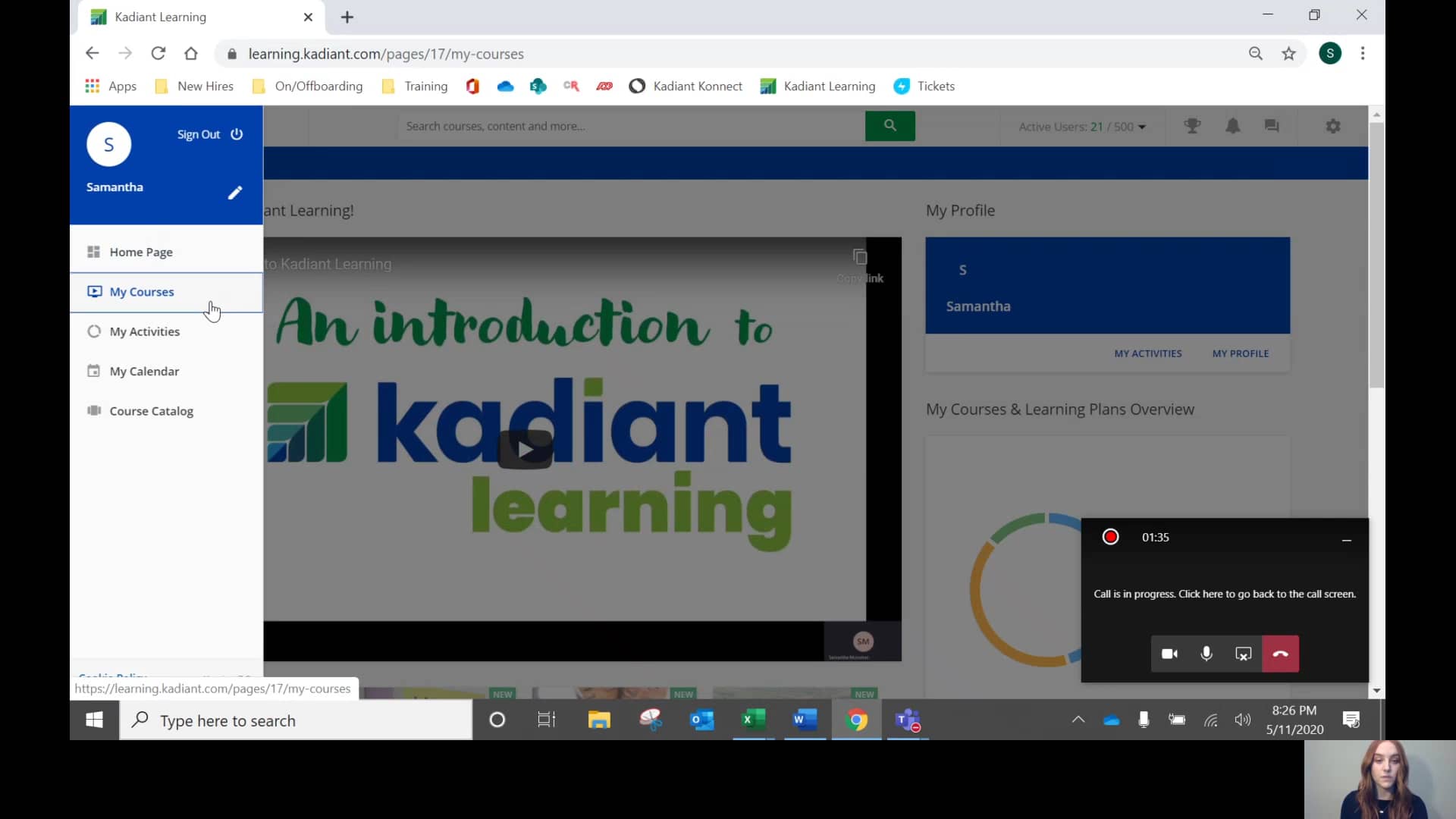Screen dimensions: 1456x819
Task: Open Chrome's three-dot menu
Action: point(1363,53)
